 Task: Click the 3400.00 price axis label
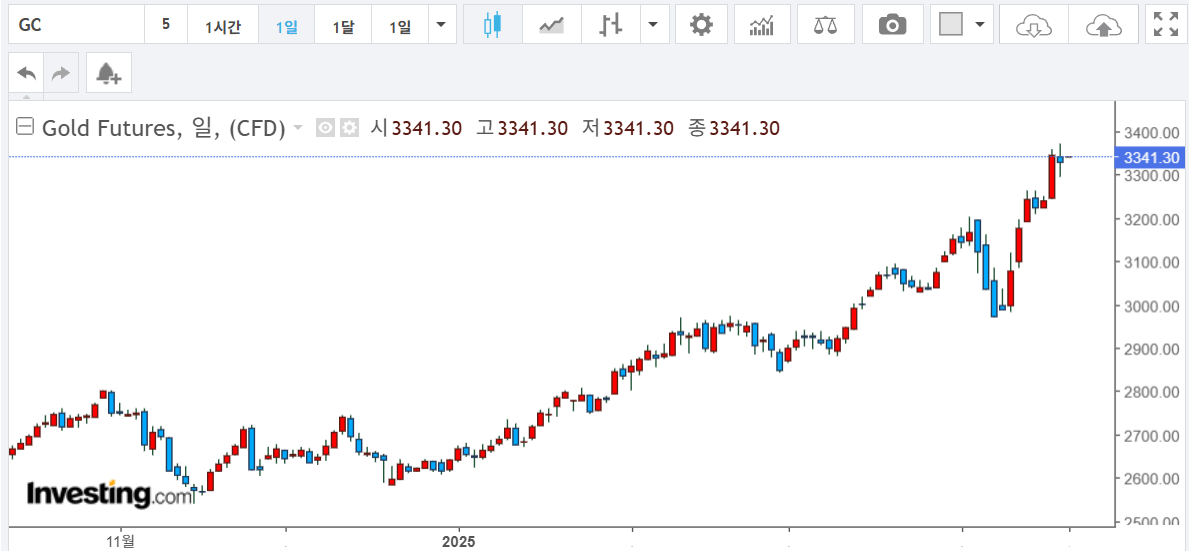(1152, 133)
